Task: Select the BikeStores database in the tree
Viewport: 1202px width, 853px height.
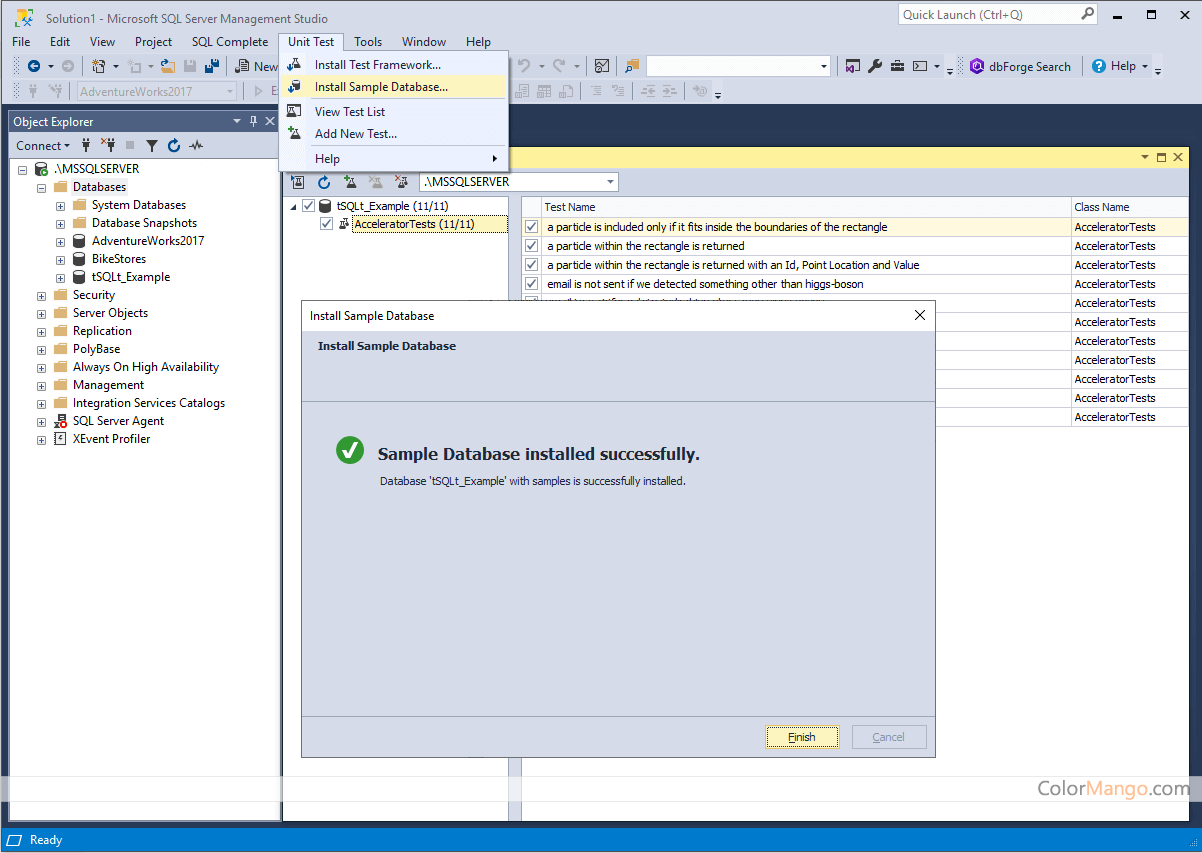Action: [x=118, y=259]
